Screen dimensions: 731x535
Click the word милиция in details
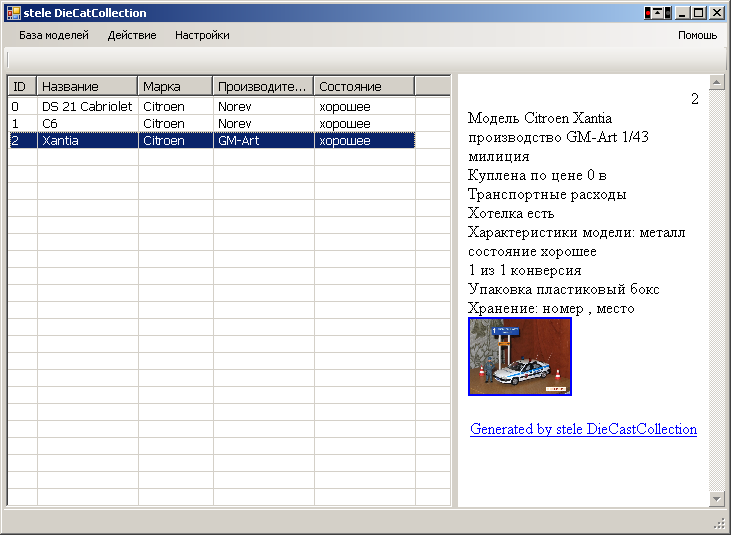[x=499, y=156]
